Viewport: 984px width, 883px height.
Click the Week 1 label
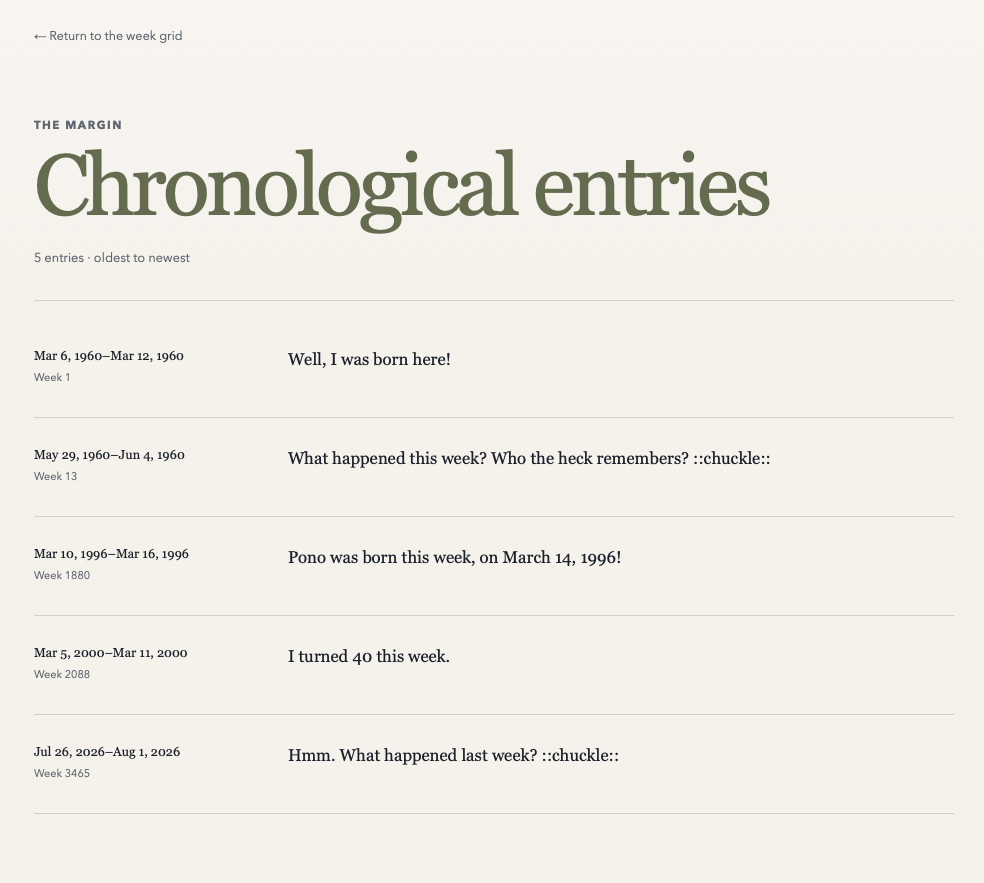click(52, 377)
